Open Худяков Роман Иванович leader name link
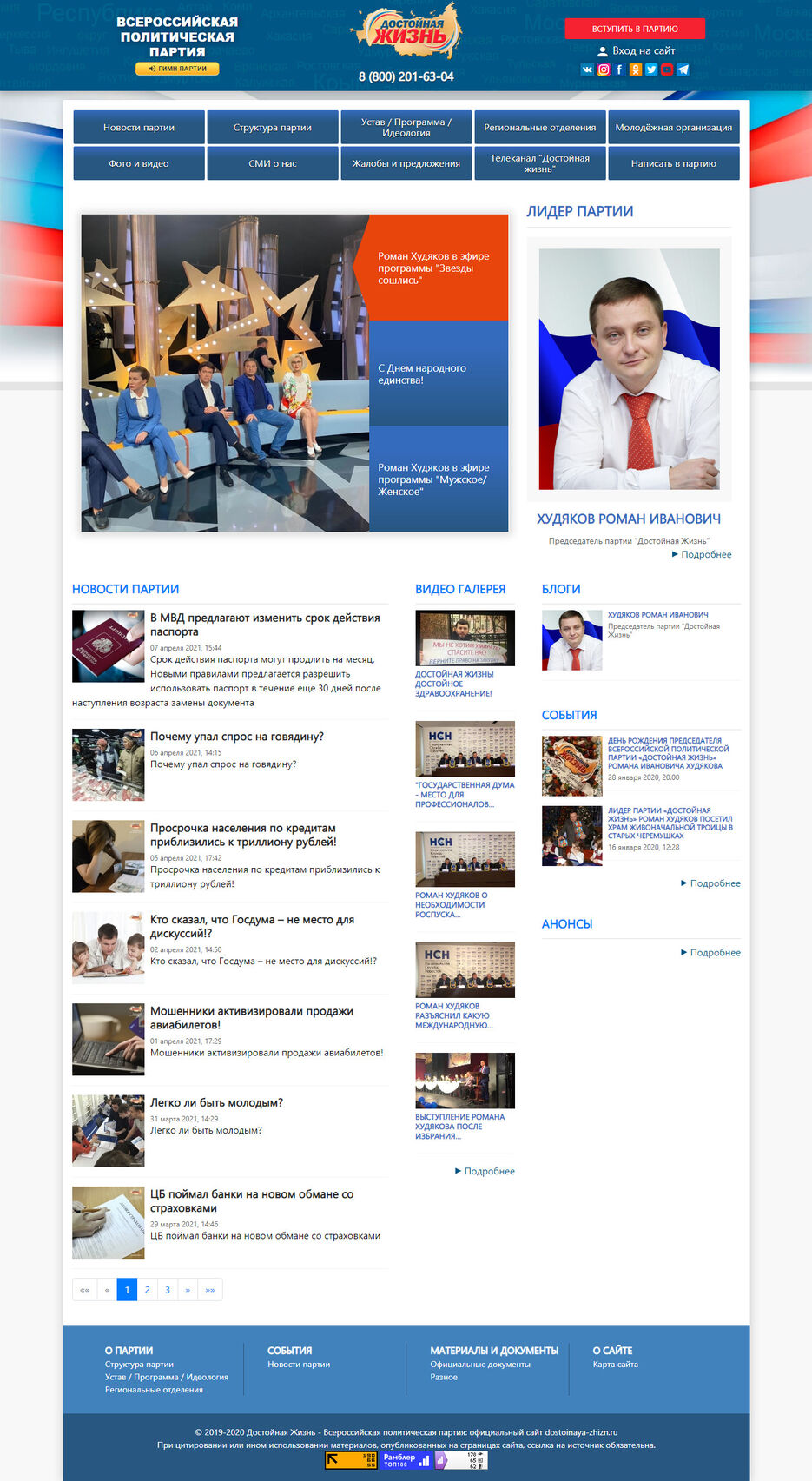812x1481 pixels. click(629, 519)
